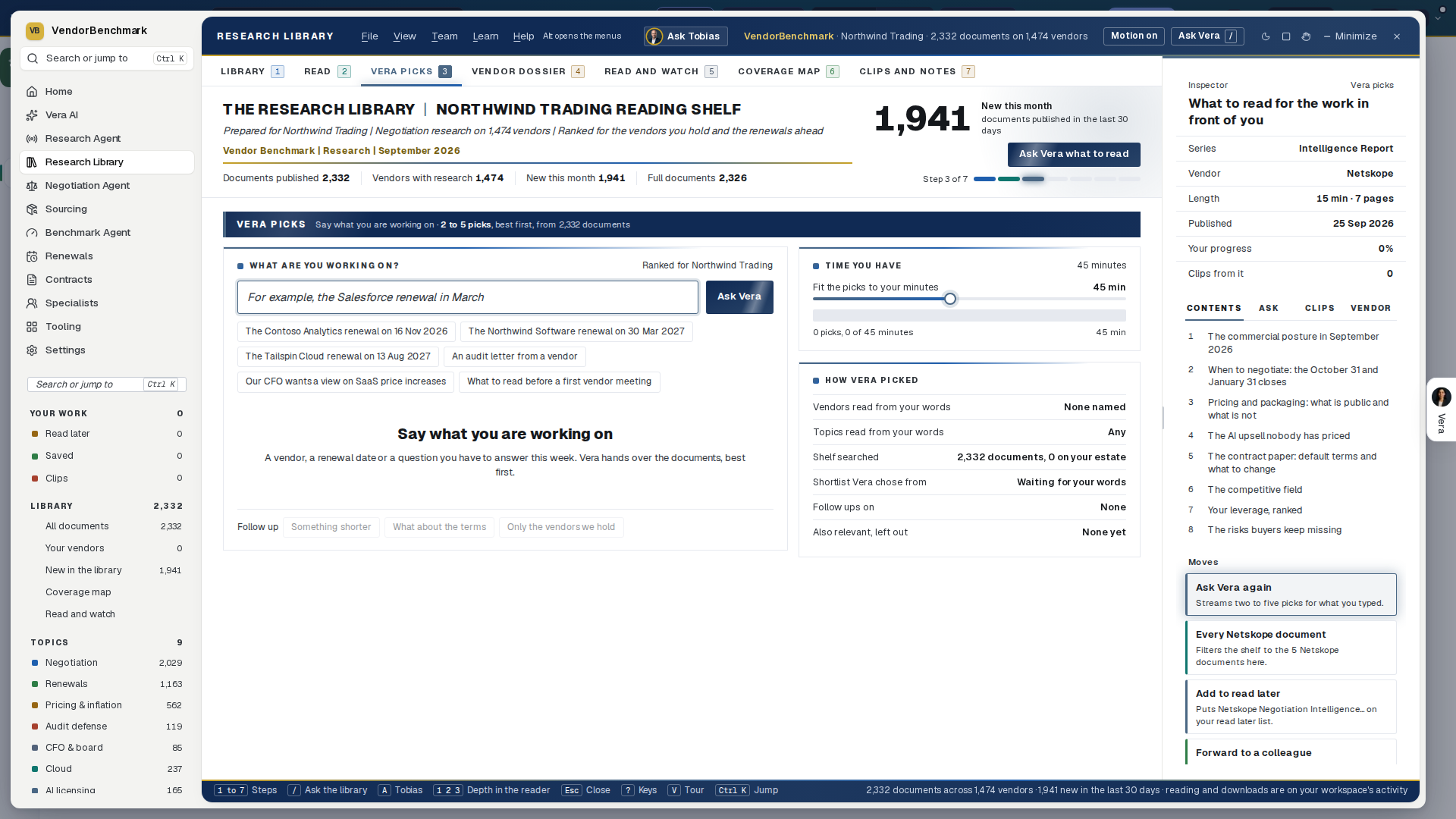Choose the Contoso Analytics renewal suggestion
This screenshot has width=1456, height=819.
coord(347,331)
